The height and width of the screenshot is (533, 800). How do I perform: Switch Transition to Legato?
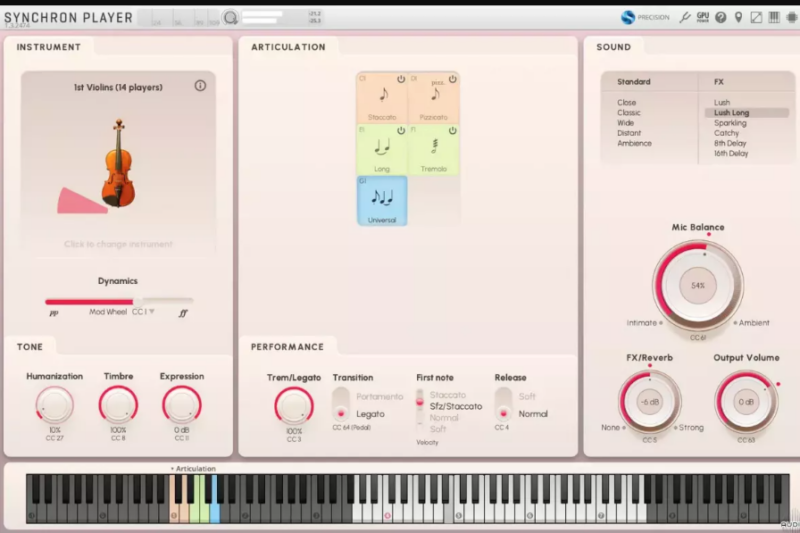click(370, 414)
